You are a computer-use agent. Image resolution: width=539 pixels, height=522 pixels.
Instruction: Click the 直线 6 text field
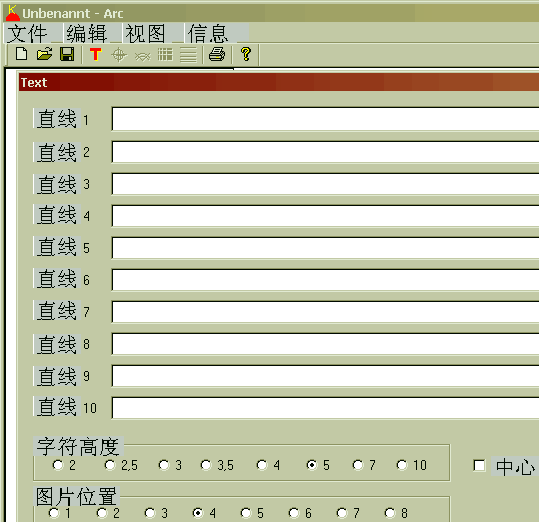pyautogui.click(x=325, y=280)
